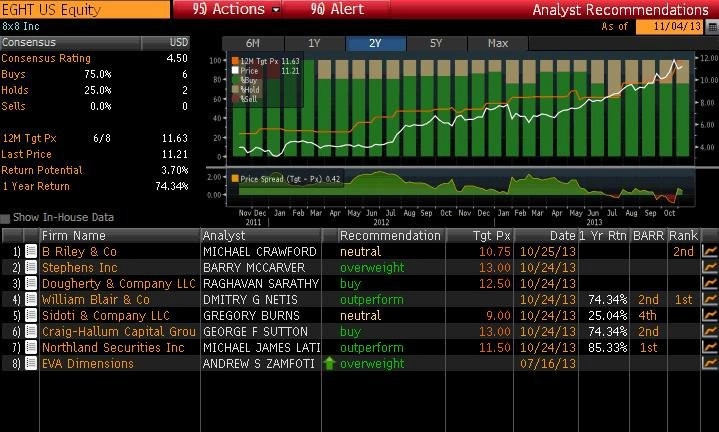Click the Alert button
This screenshot has height=432, width=719.
(337, 9)
